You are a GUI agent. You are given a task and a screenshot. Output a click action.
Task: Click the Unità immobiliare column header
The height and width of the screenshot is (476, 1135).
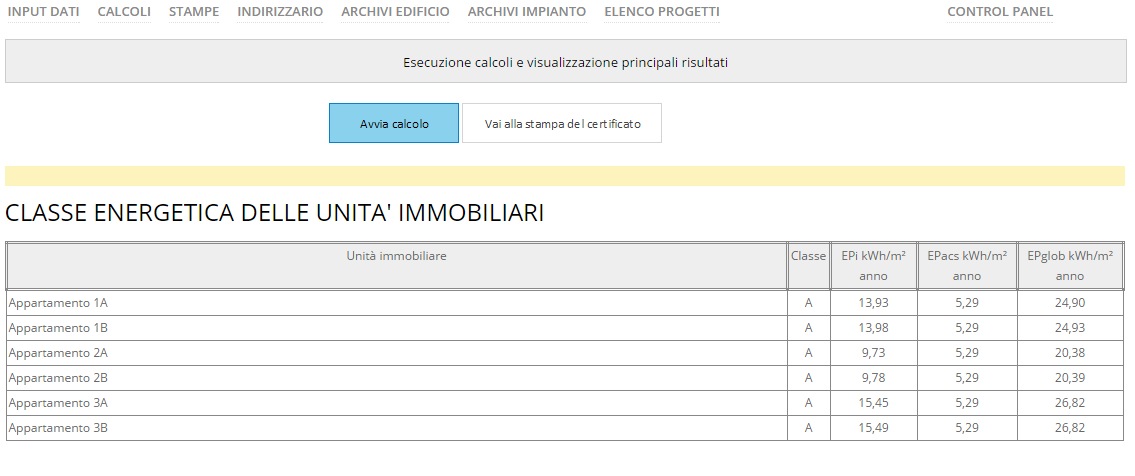[397, 265]
